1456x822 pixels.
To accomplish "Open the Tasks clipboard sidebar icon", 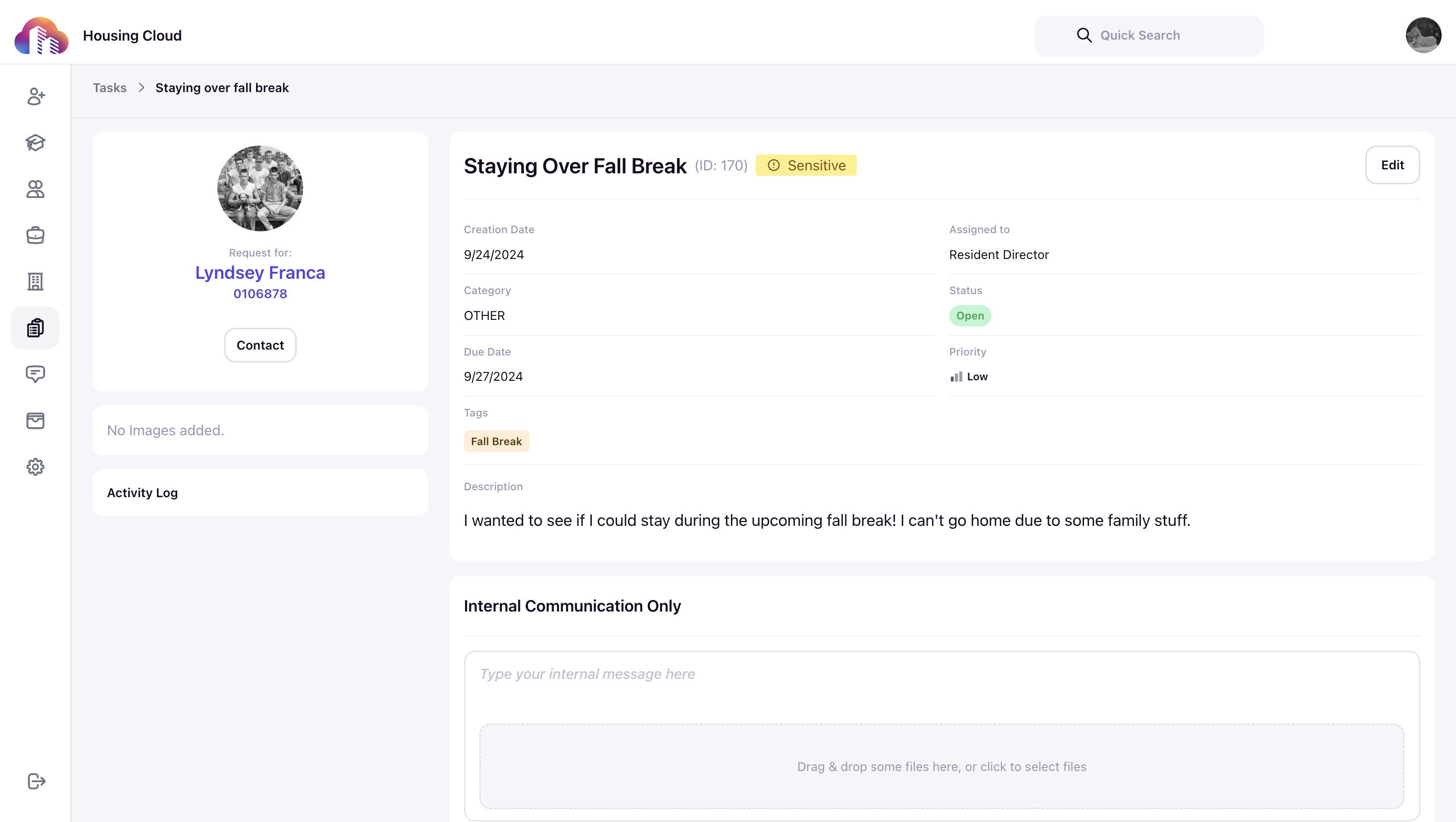I will (36, 328).
